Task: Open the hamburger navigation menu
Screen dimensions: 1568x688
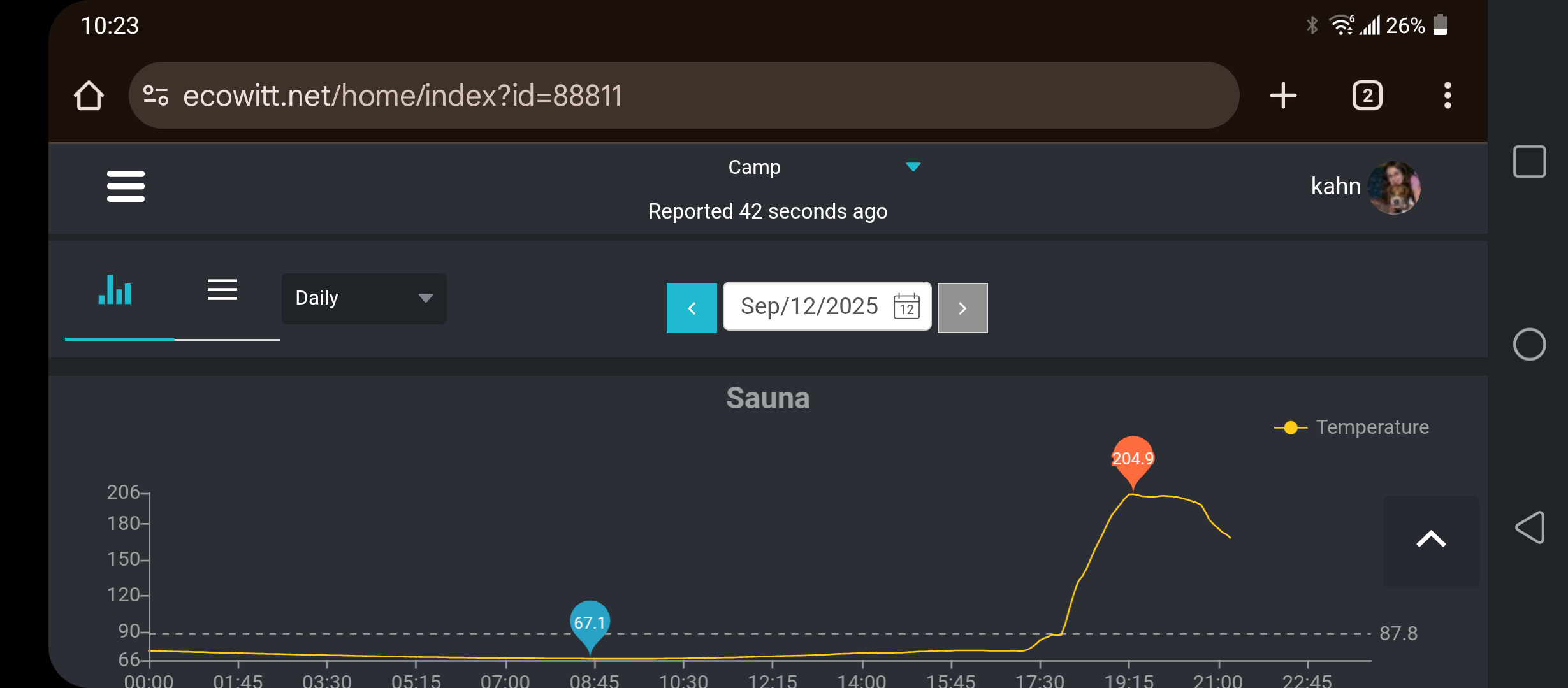Action: (x=126, y=186)
